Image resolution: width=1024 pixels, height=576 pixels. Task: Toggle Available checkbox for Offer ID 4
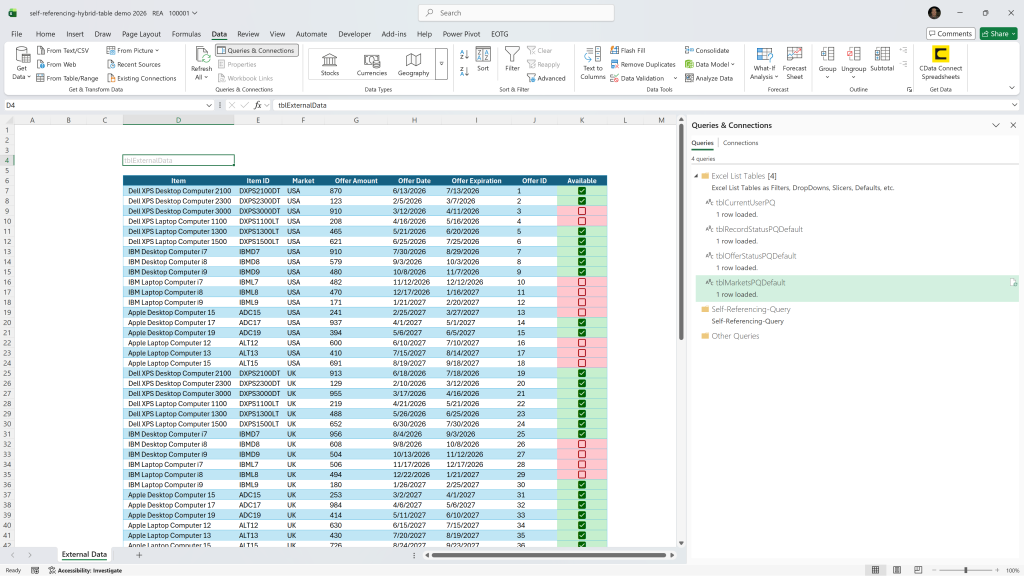click(582, 221)
